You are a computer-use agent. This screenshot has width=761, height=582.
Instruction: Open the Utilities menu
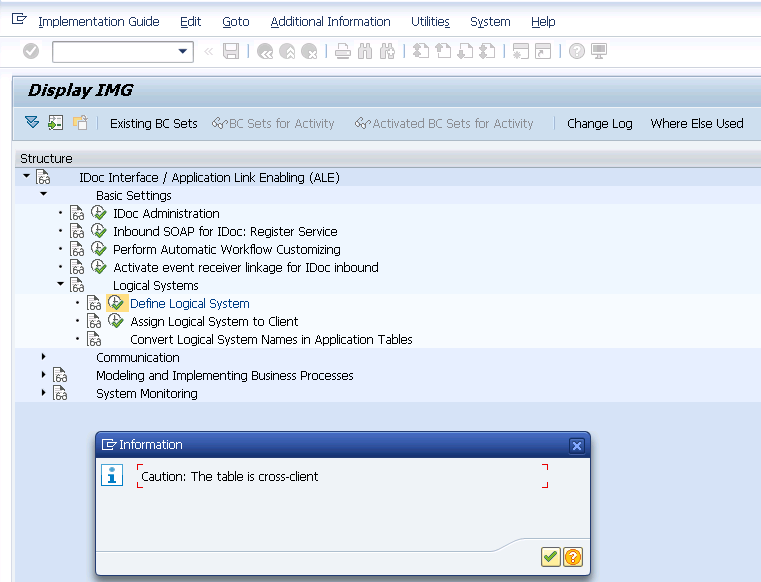[x=430, y=22]
